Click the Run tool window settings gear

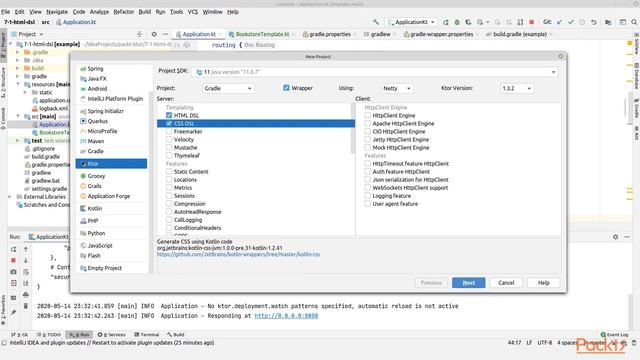(616, 237)
